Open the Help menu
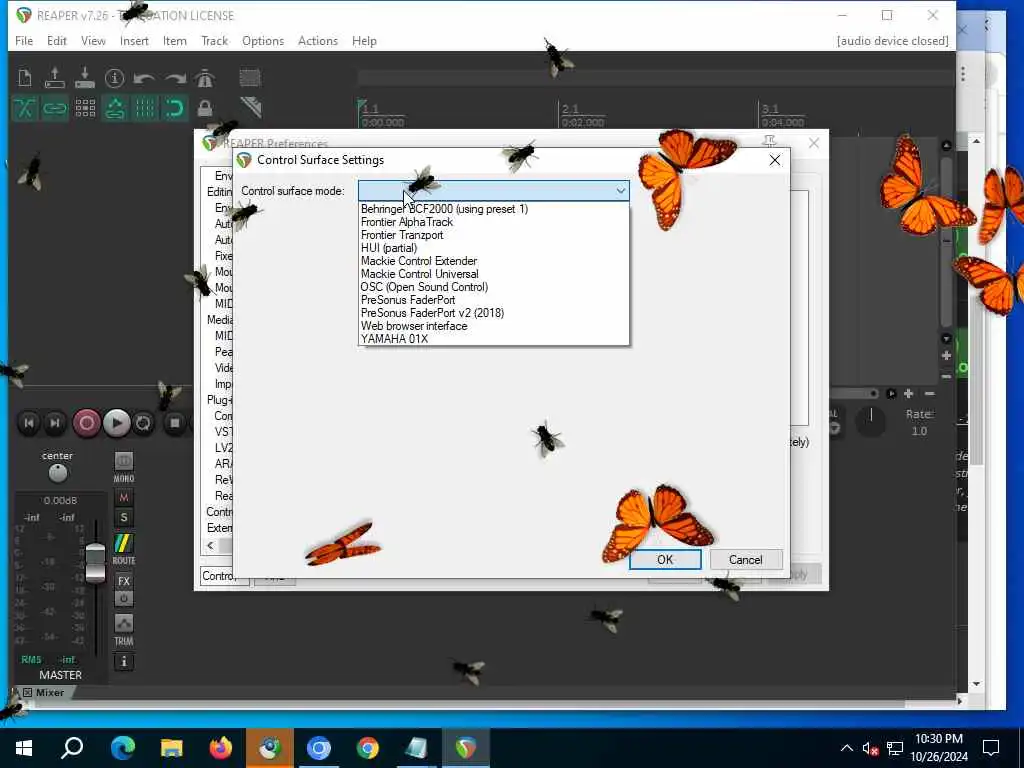 coord(364,40)
